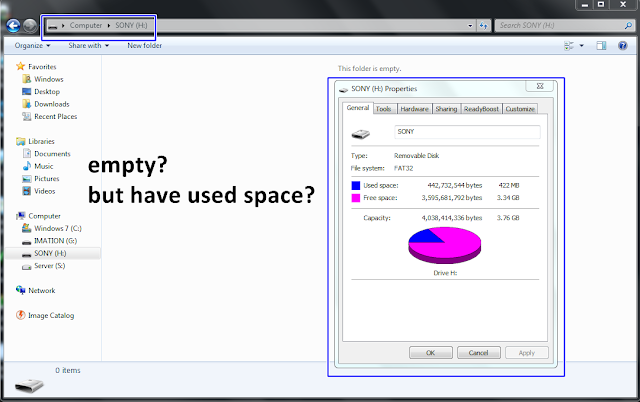Click the Windows folder icon in Favorites
Screen dimensions: 640x402
pyautogui.click(x=27, y=79)
